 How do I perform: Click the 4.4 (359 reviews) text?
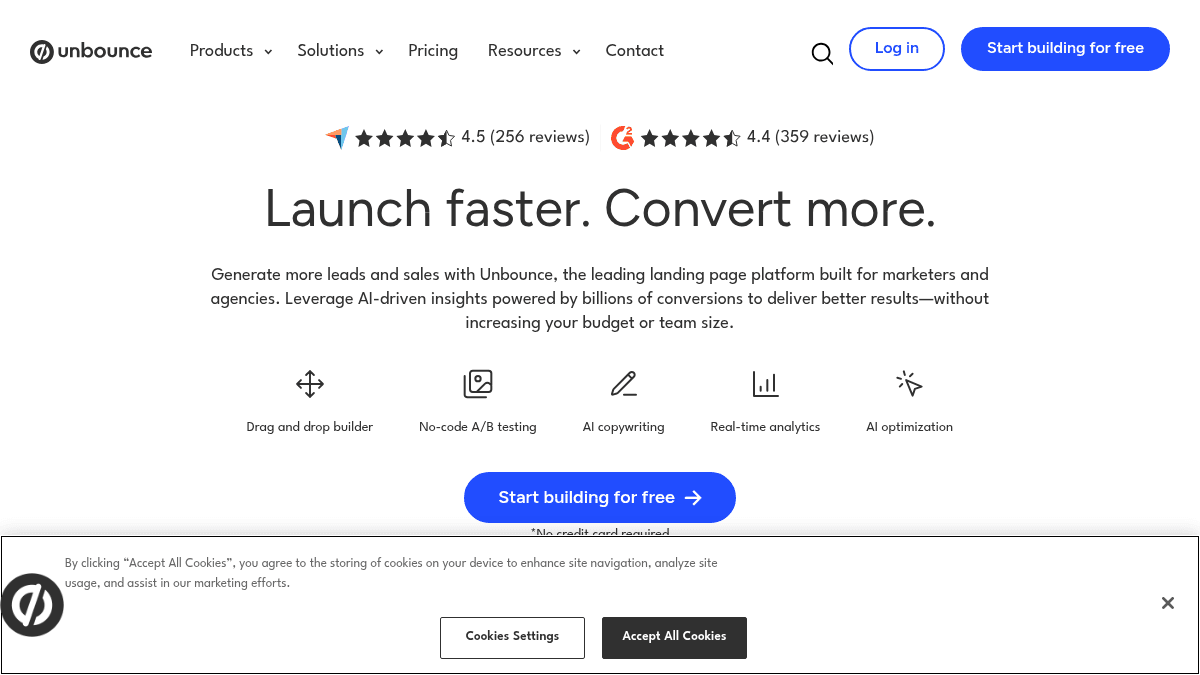(x=810, y=137)
